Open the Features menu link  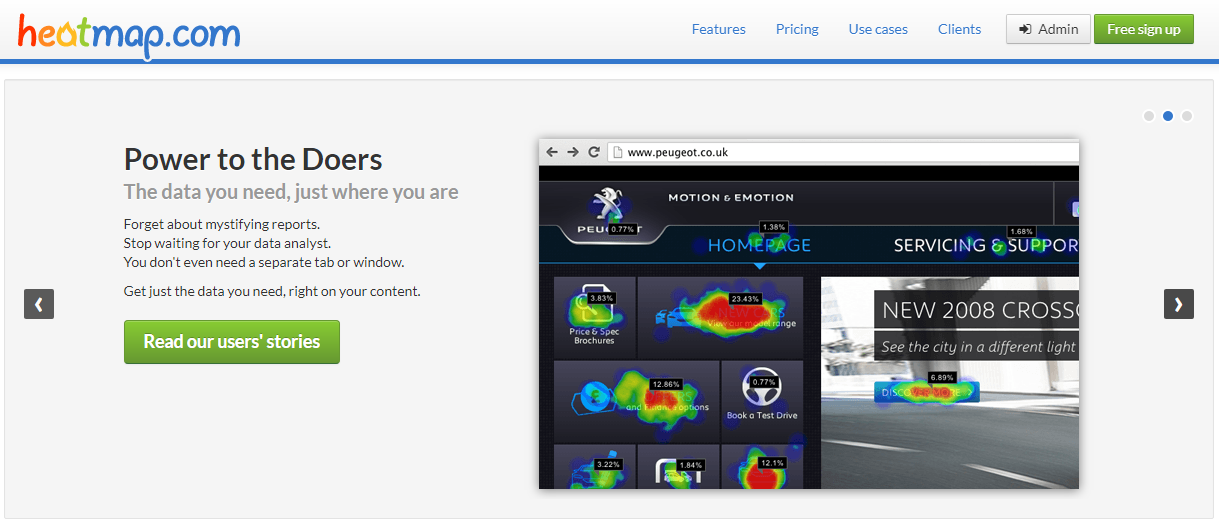click(x=718, y=29)
